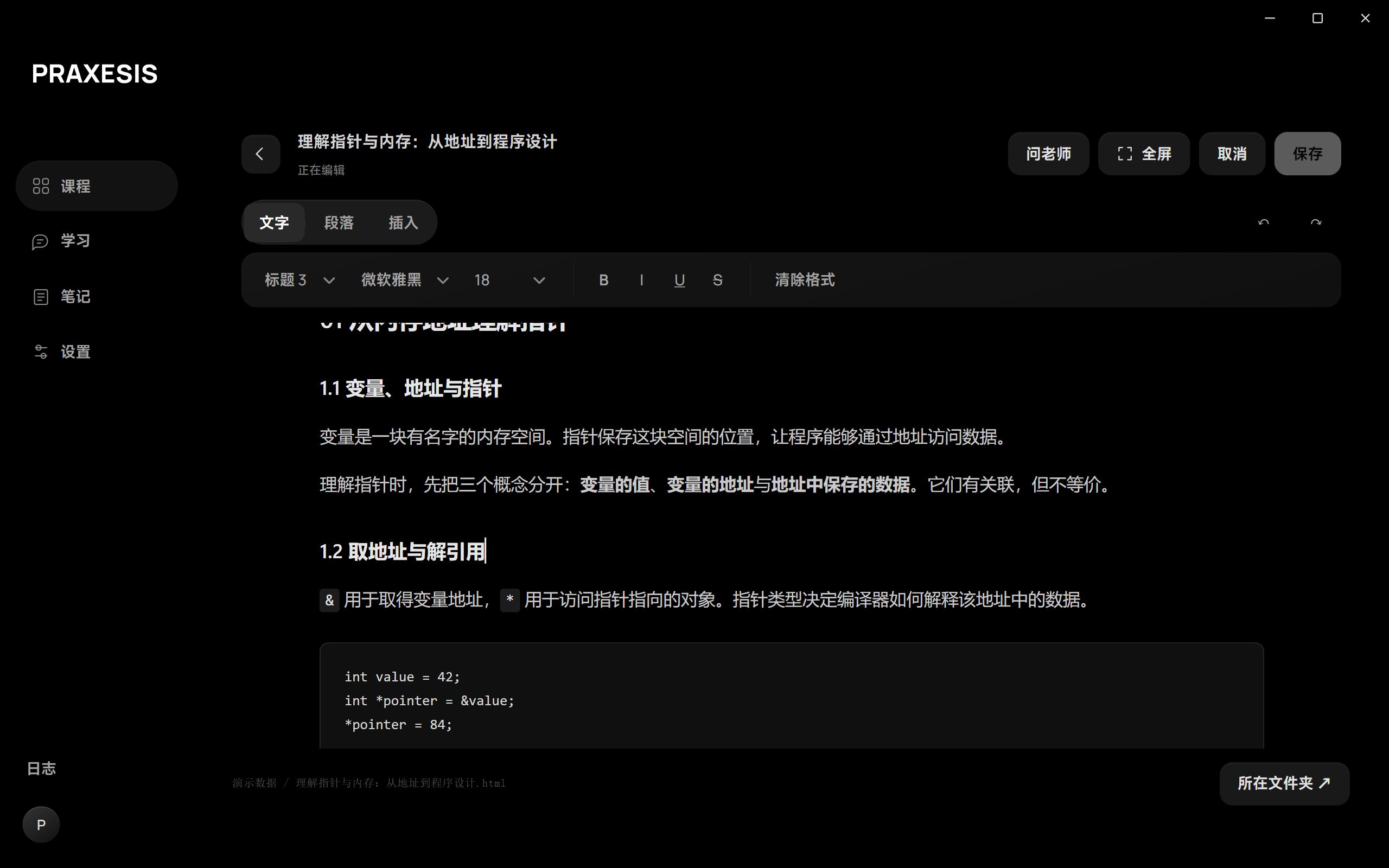Maximize the application window
The width and height of the screenshot is (1389, 868).
1318,18
